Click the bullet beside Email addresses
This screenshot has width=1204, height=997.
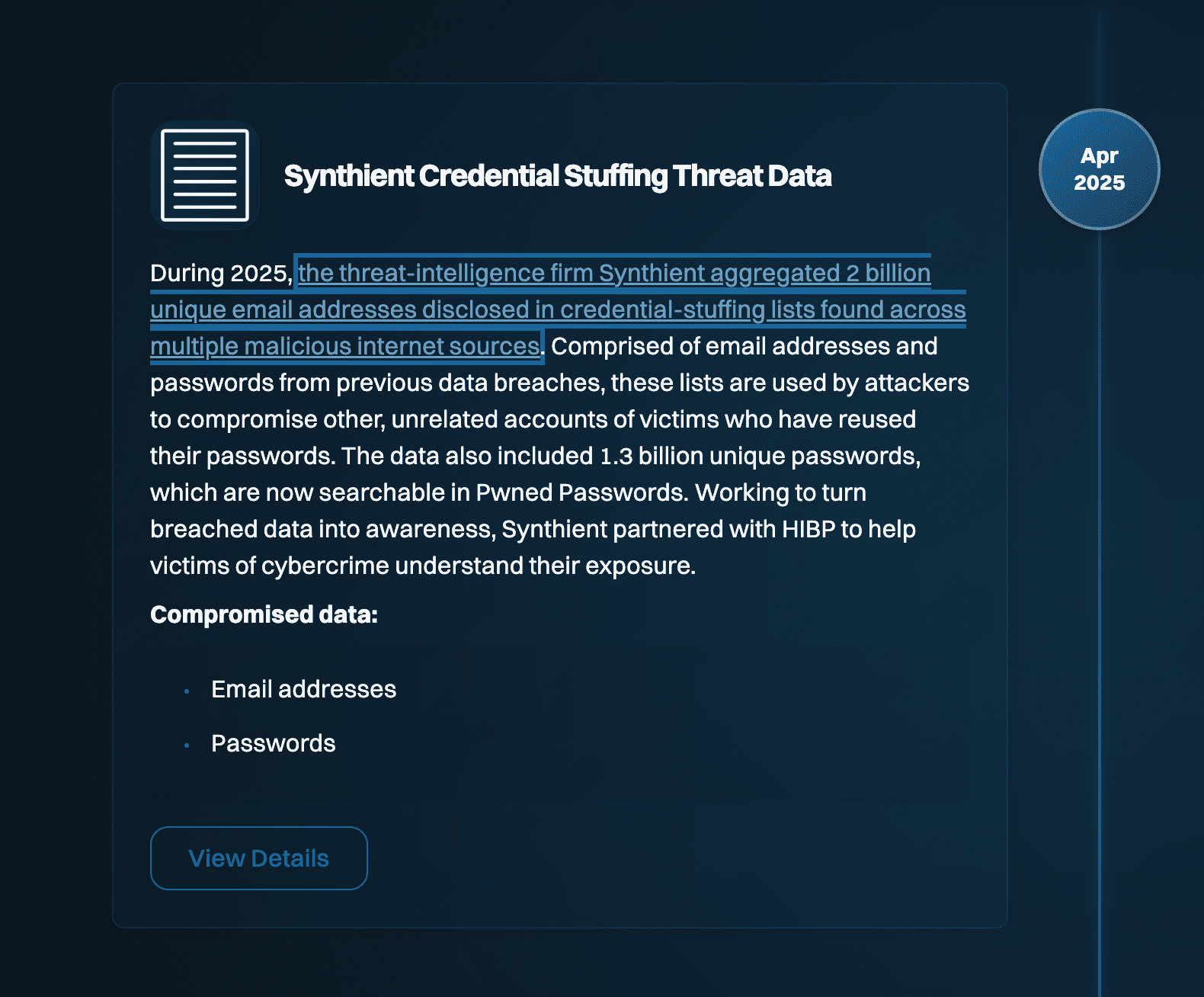coord(187,691)
